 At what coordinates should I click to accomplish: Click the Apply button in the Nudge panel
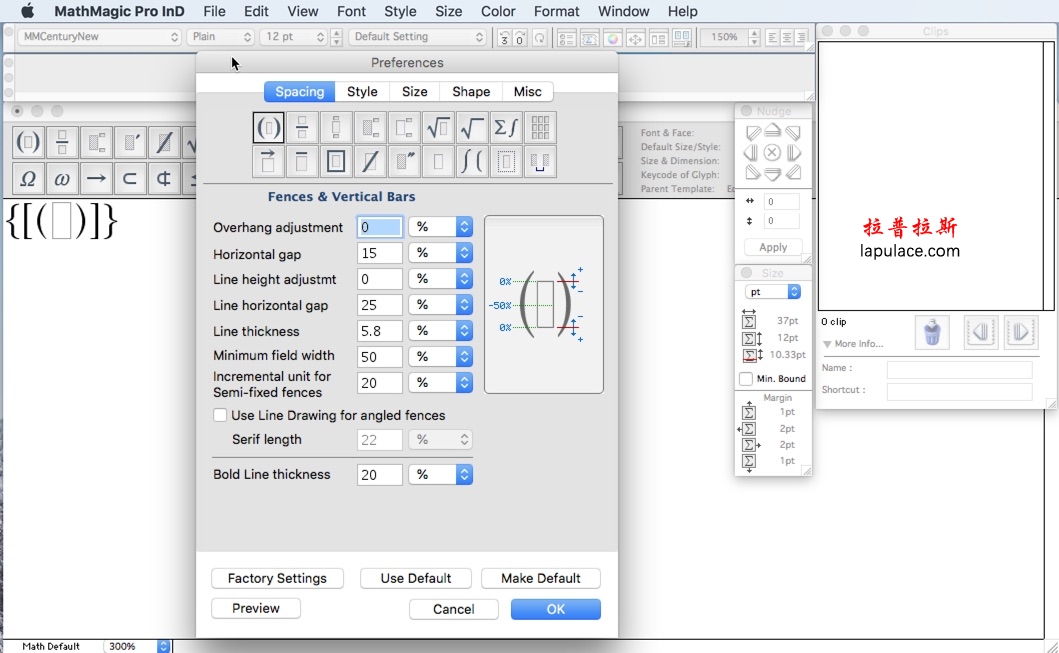[771, 247]
